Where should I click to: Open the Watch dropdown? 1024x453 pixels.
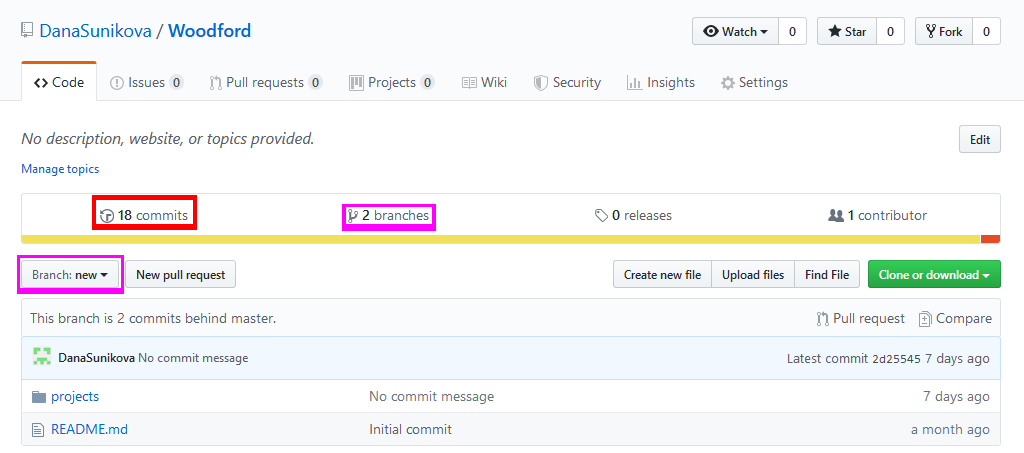pyautogui.click(x=735, y=32)
